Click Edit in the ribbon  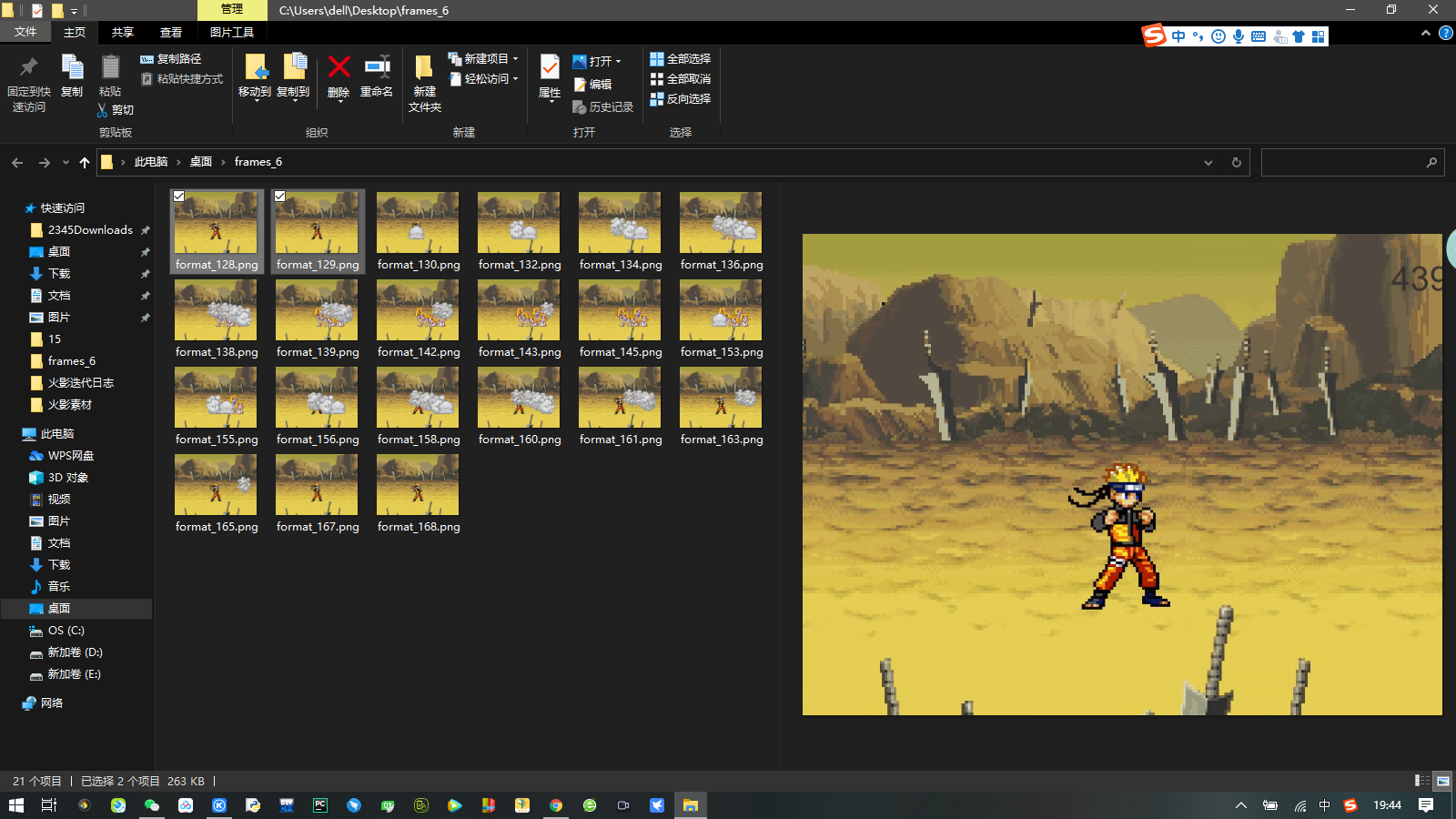tap(592, 85)
